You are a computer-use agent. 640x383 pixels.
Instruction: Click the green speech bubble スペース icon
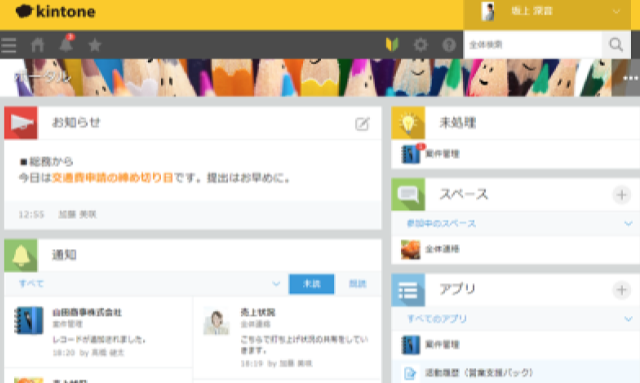[408, 194]
